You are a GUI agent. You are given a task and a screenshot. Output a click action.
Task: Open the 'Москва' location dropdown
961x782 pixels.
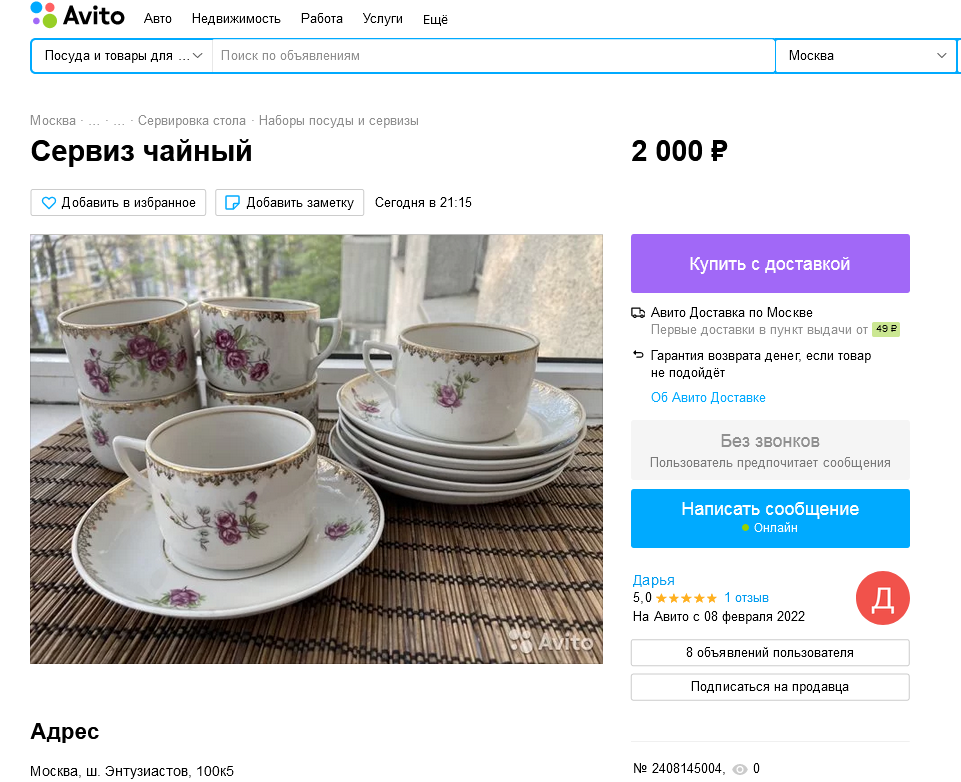(866, 55)
